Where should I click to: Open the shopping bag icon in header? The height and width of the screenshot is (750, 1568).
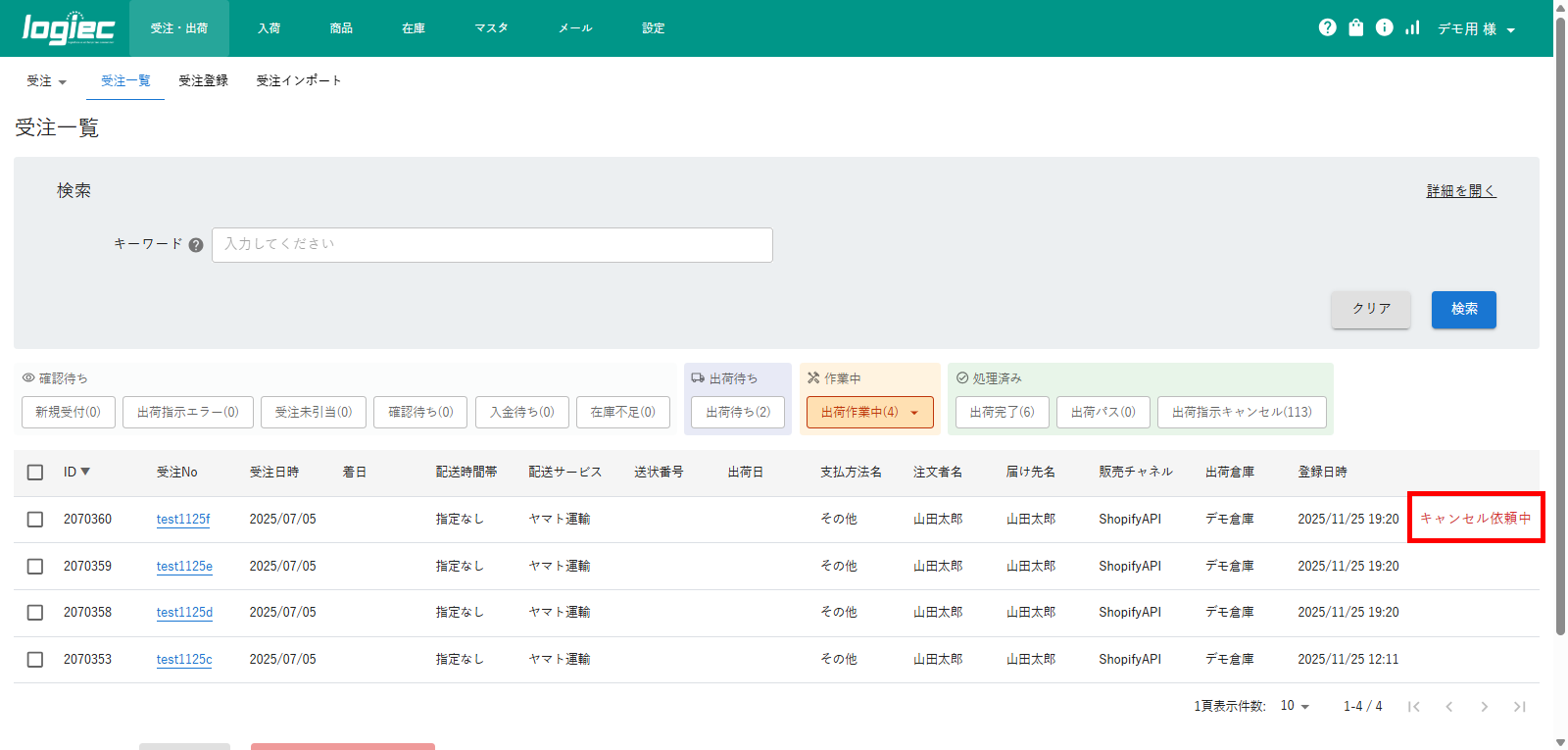pos(1355,27)
